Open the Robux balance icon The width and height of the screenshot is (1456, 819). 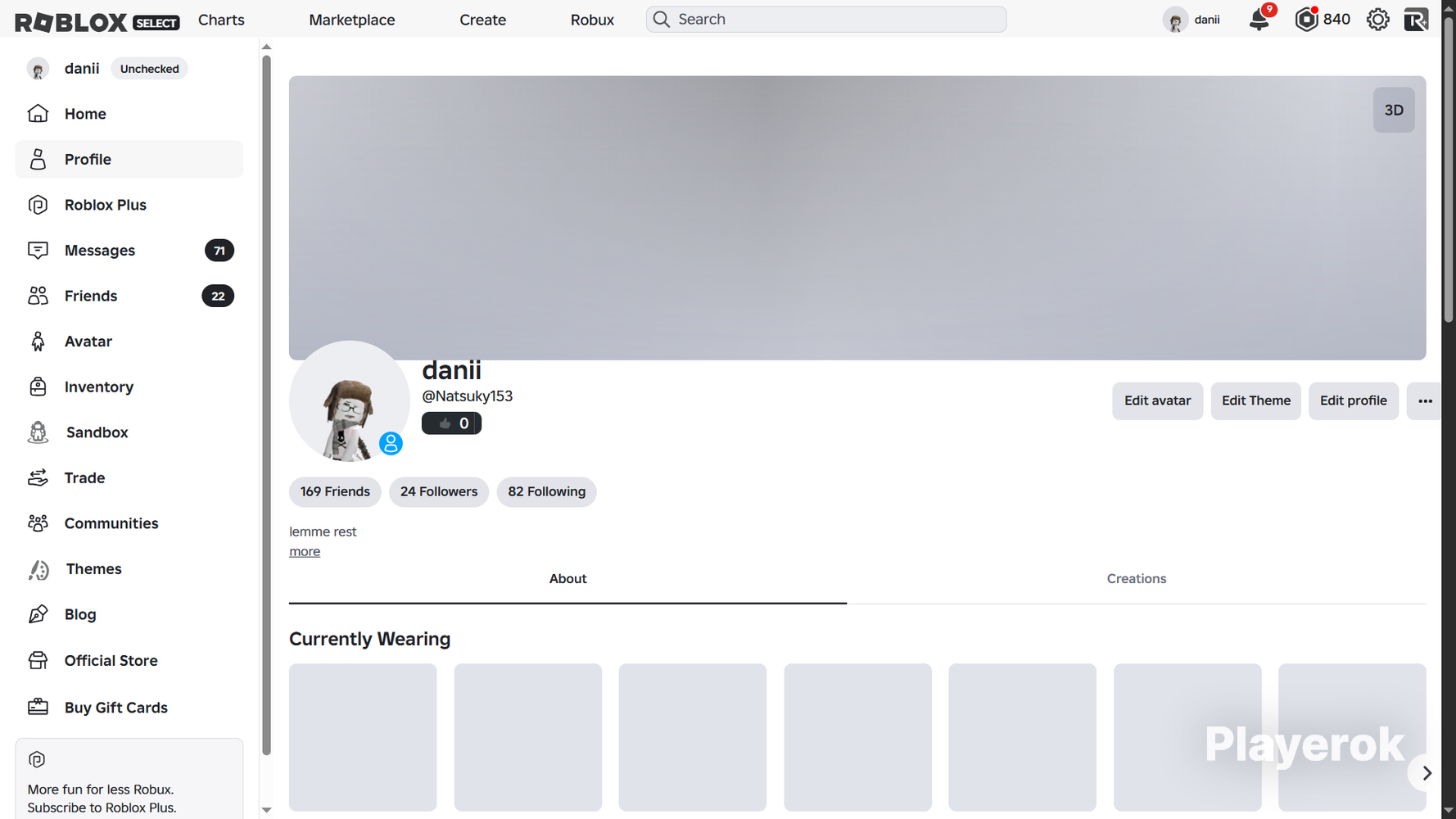tap(1306, 20)
